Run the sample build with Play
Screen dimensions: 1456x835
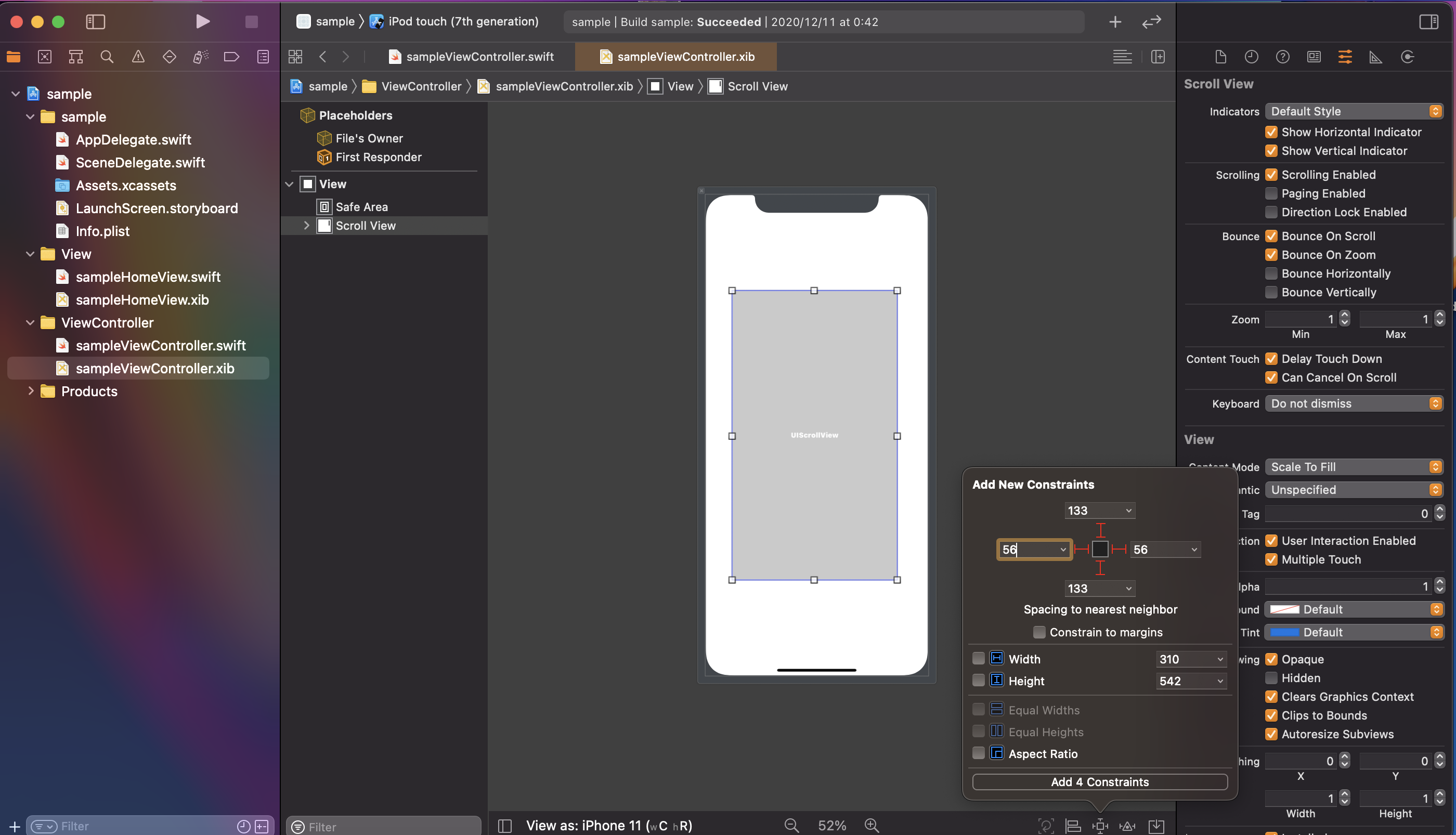202,22
